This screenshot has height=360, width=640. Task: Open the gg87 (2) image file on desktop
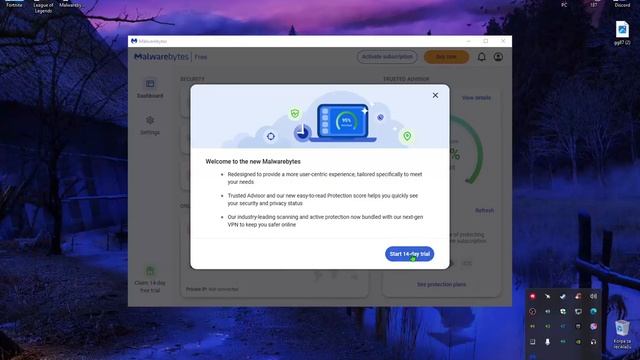622,33
